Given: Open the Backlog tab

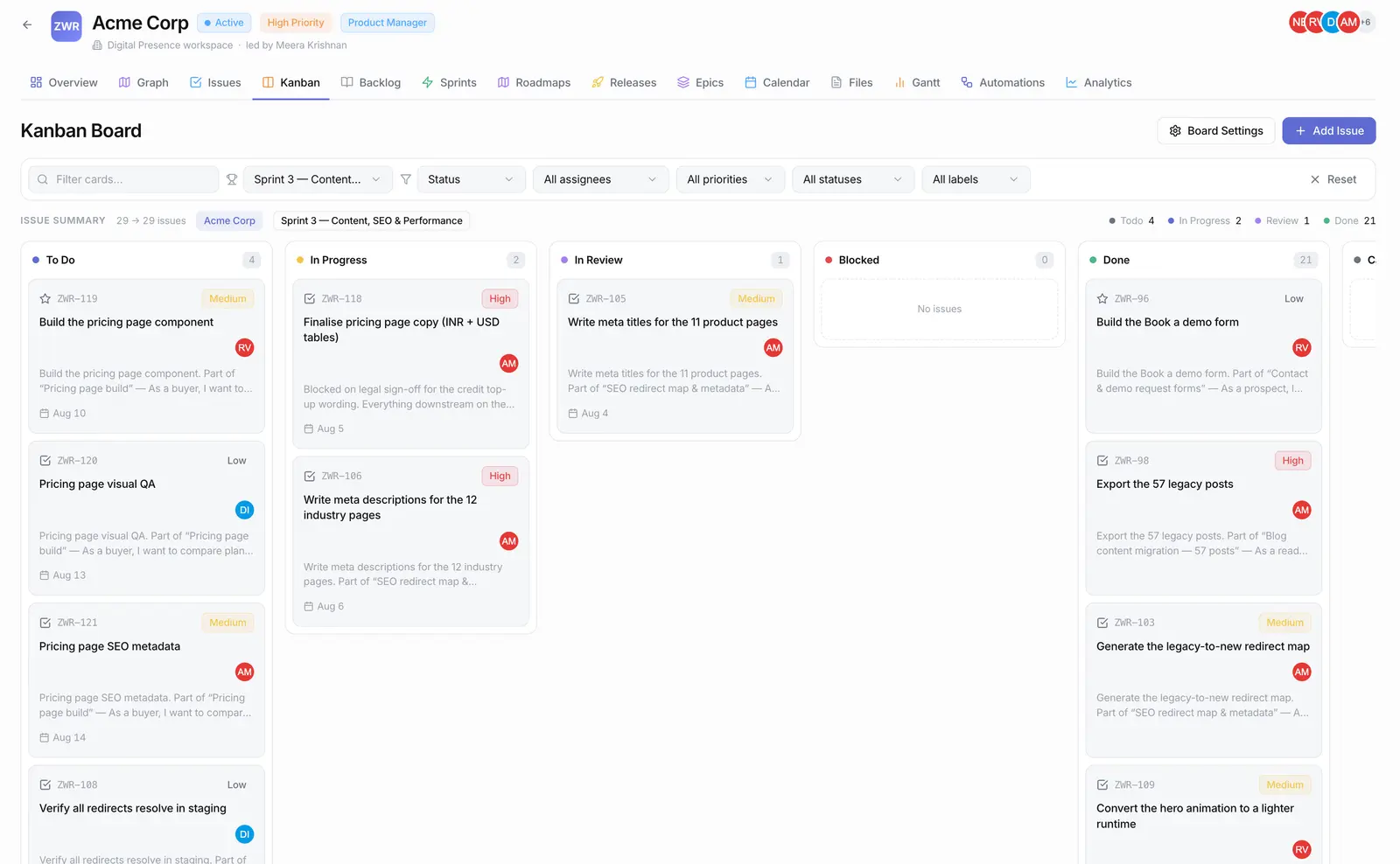Looking at the screenshot, I should coord(371,82).
